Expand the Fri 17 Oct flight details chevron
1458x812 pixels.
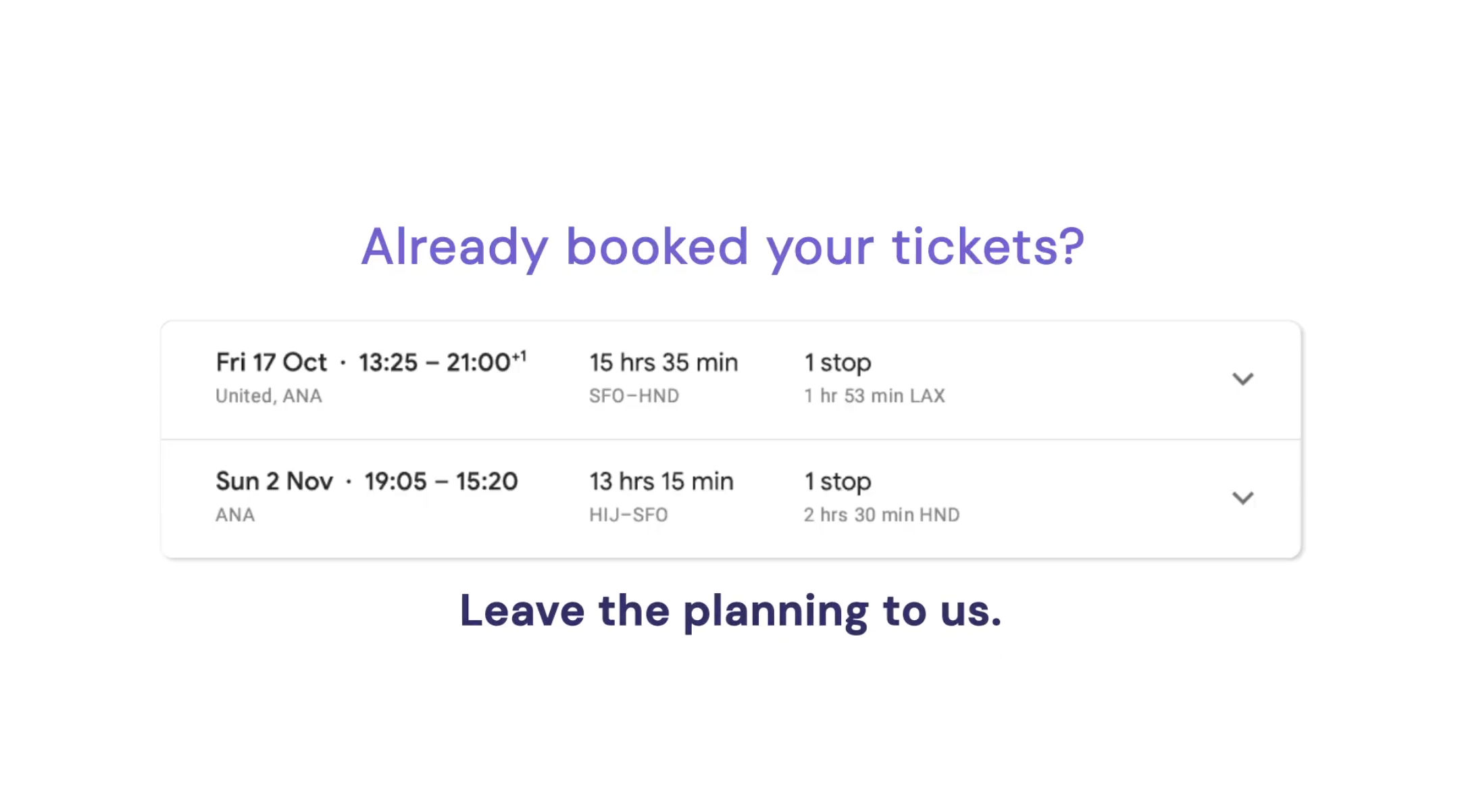[1242, 379]
